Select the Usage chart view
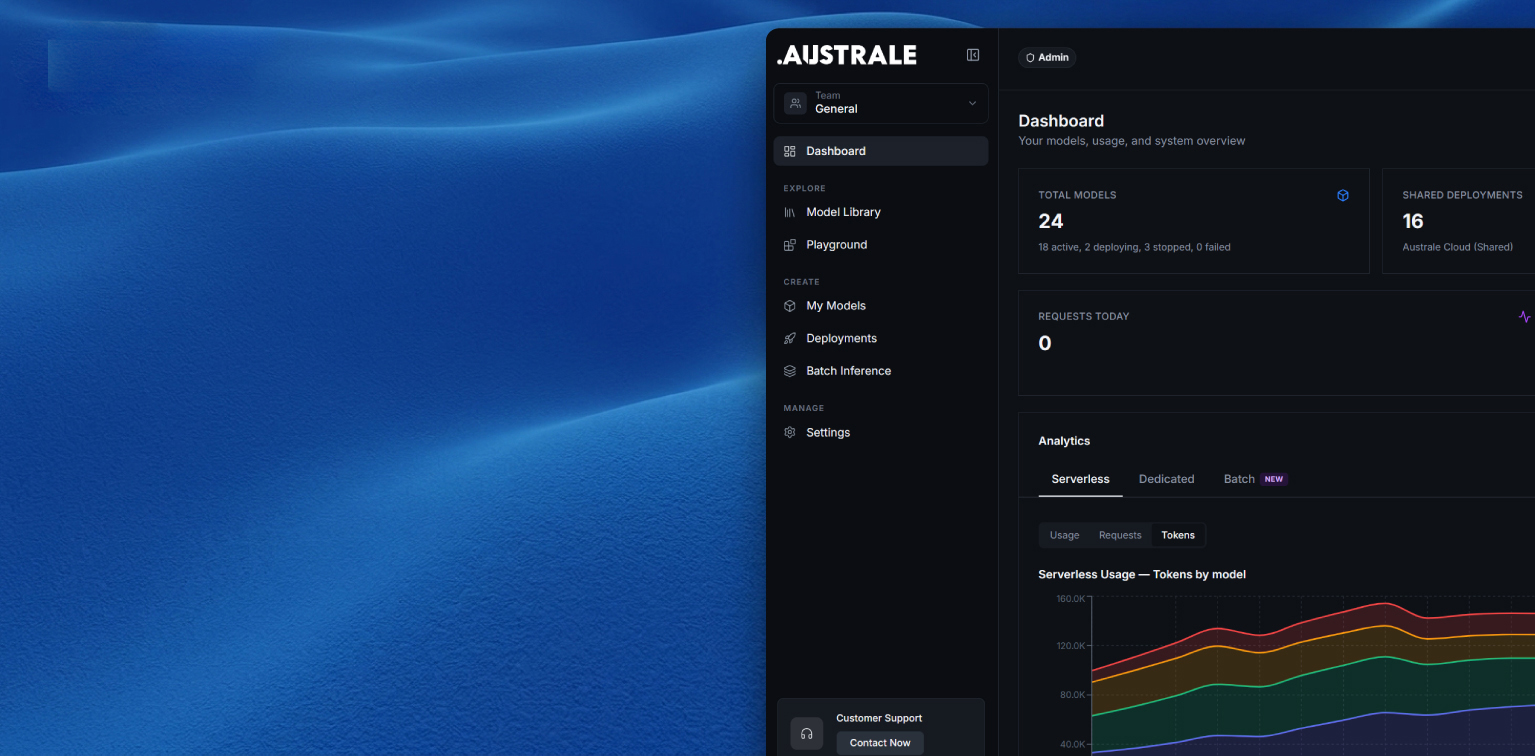The image size is (1535, 756). pos(1064,535)
